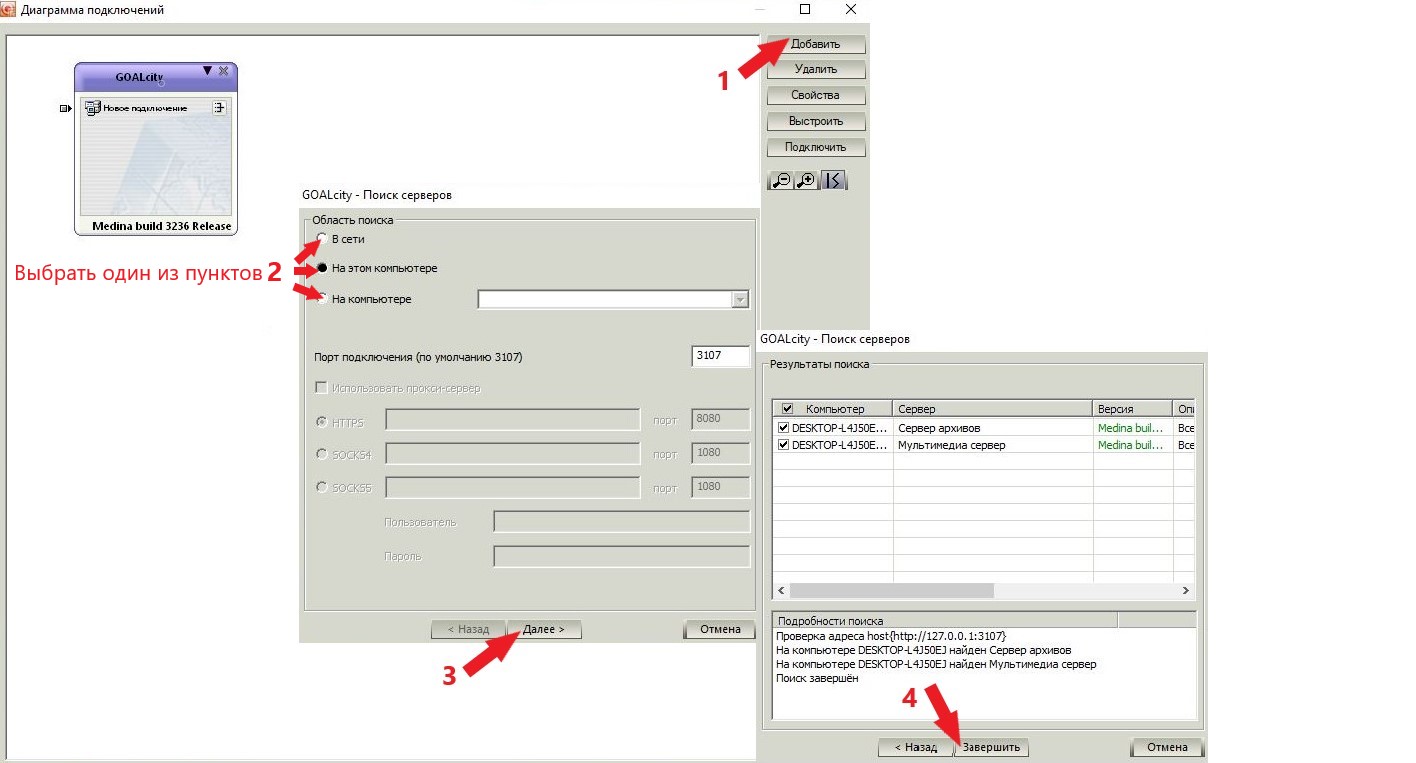1416x763 pixels.
Task: Click the results table horizontal scrollbar thumb
Action: [891, 591]
